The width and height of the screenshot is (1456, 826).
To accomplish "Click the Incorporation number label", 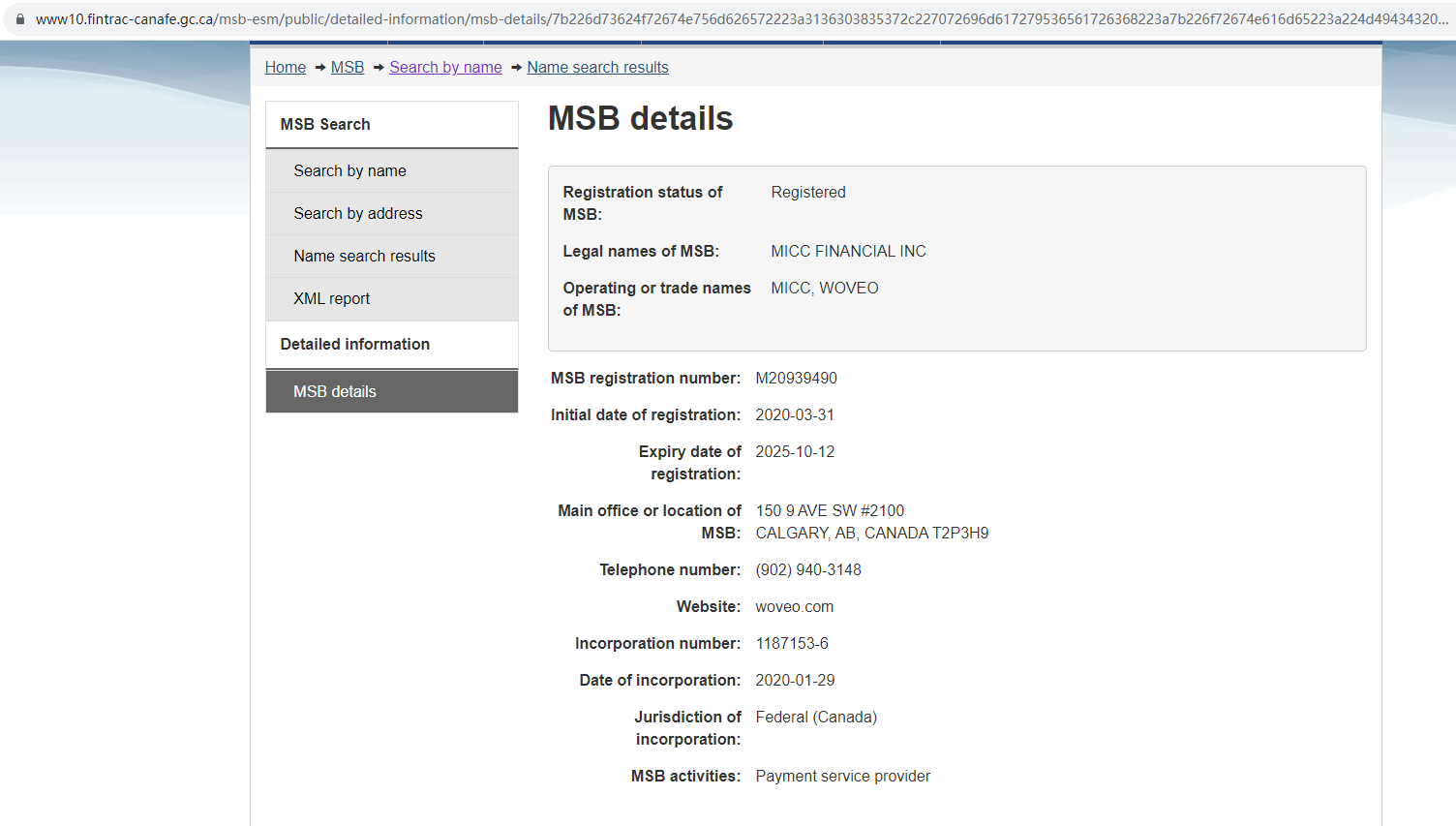I will pyautogui.click(x=658, y=643).
